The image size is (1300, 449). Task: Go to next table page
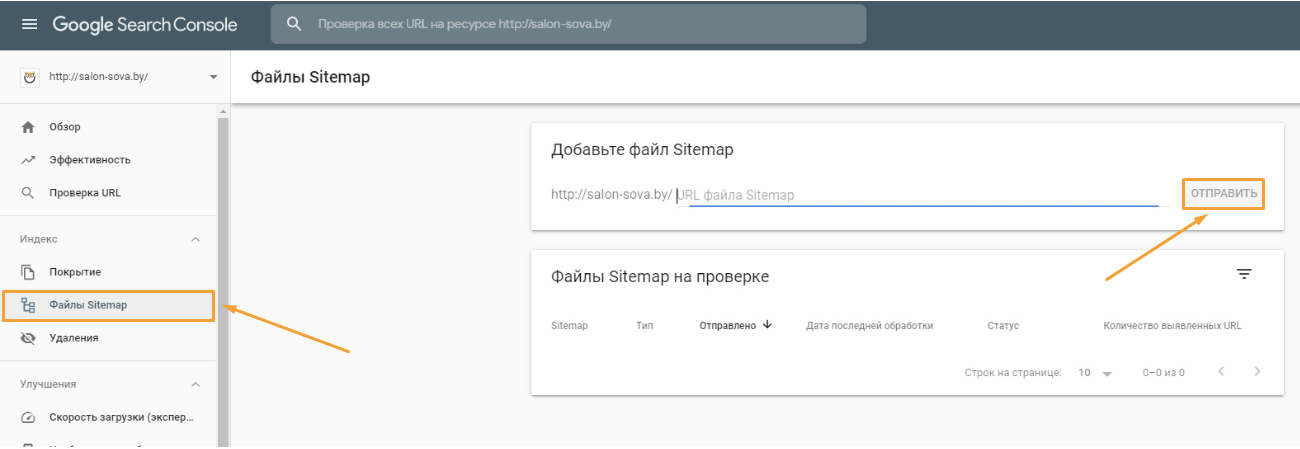1257,372
